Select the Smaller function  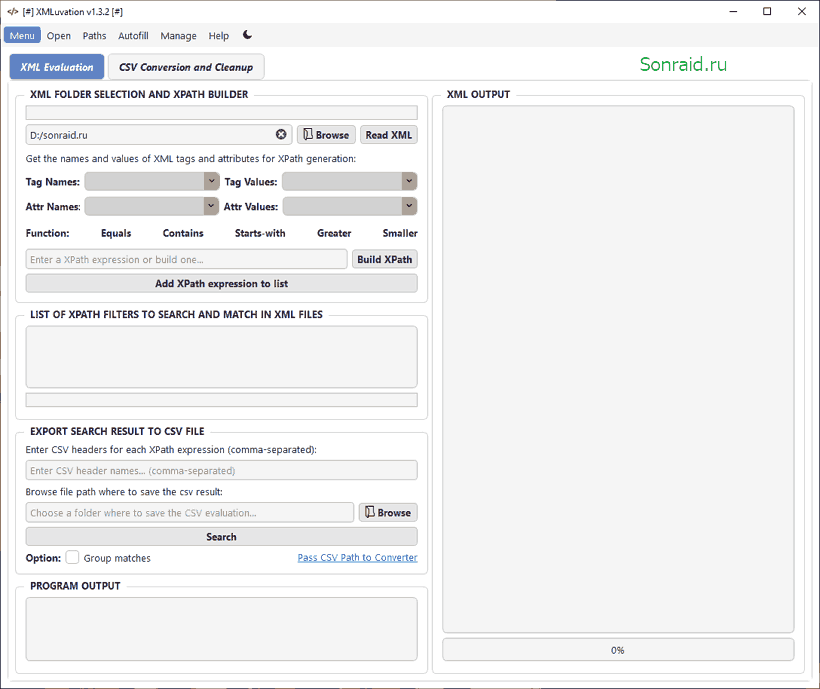coord(400,233)
